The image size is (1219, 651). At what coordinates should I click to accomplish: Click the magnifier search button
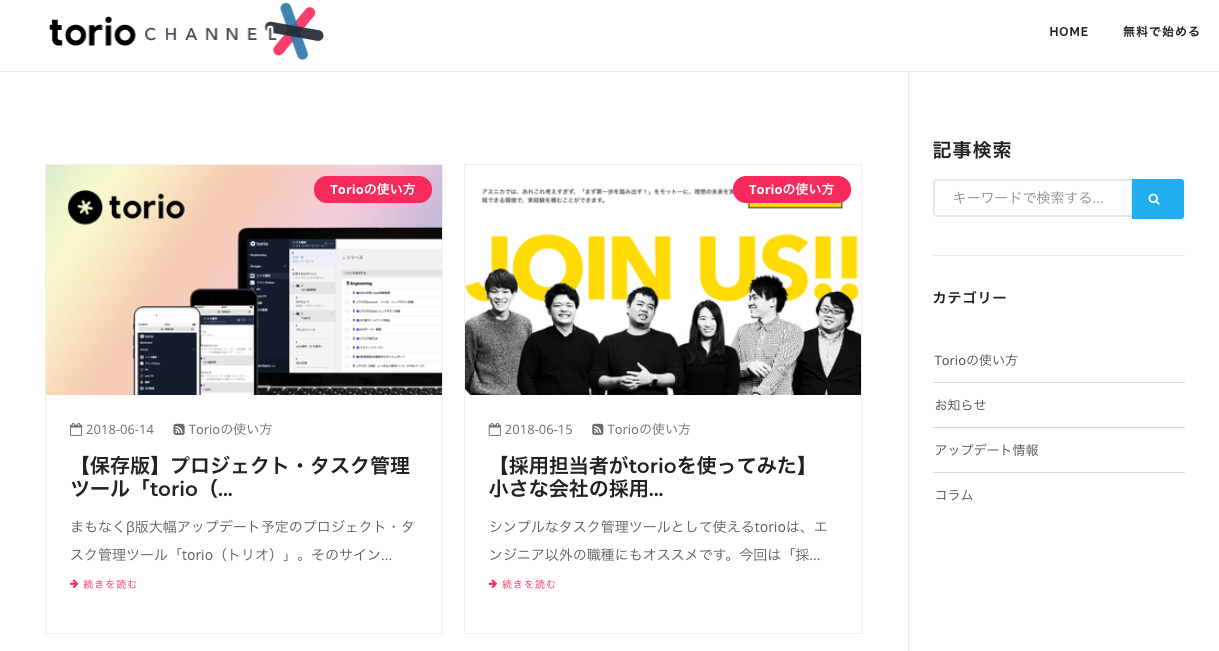(1157, 199)
